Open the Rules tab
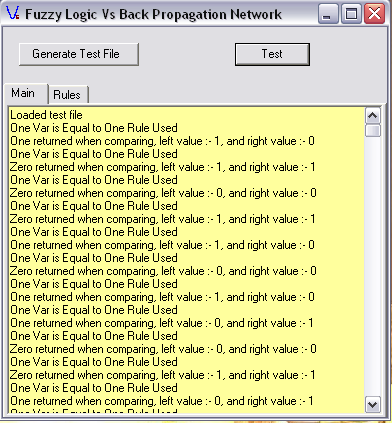392x423 pixels. click(x=68, y=95)
